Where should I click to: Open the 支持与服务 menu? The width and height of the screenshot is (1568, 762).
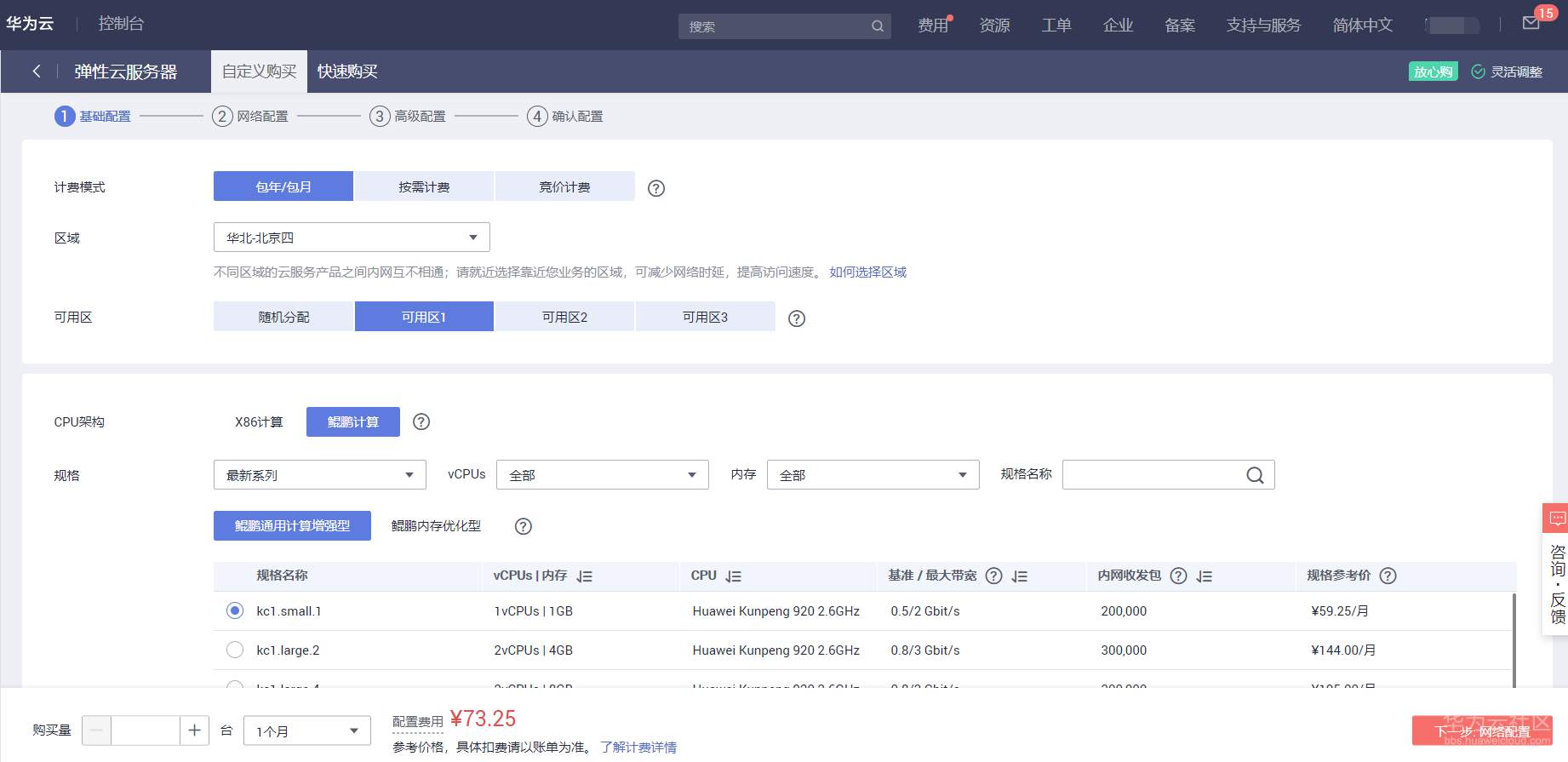(x=1263, y=26)
